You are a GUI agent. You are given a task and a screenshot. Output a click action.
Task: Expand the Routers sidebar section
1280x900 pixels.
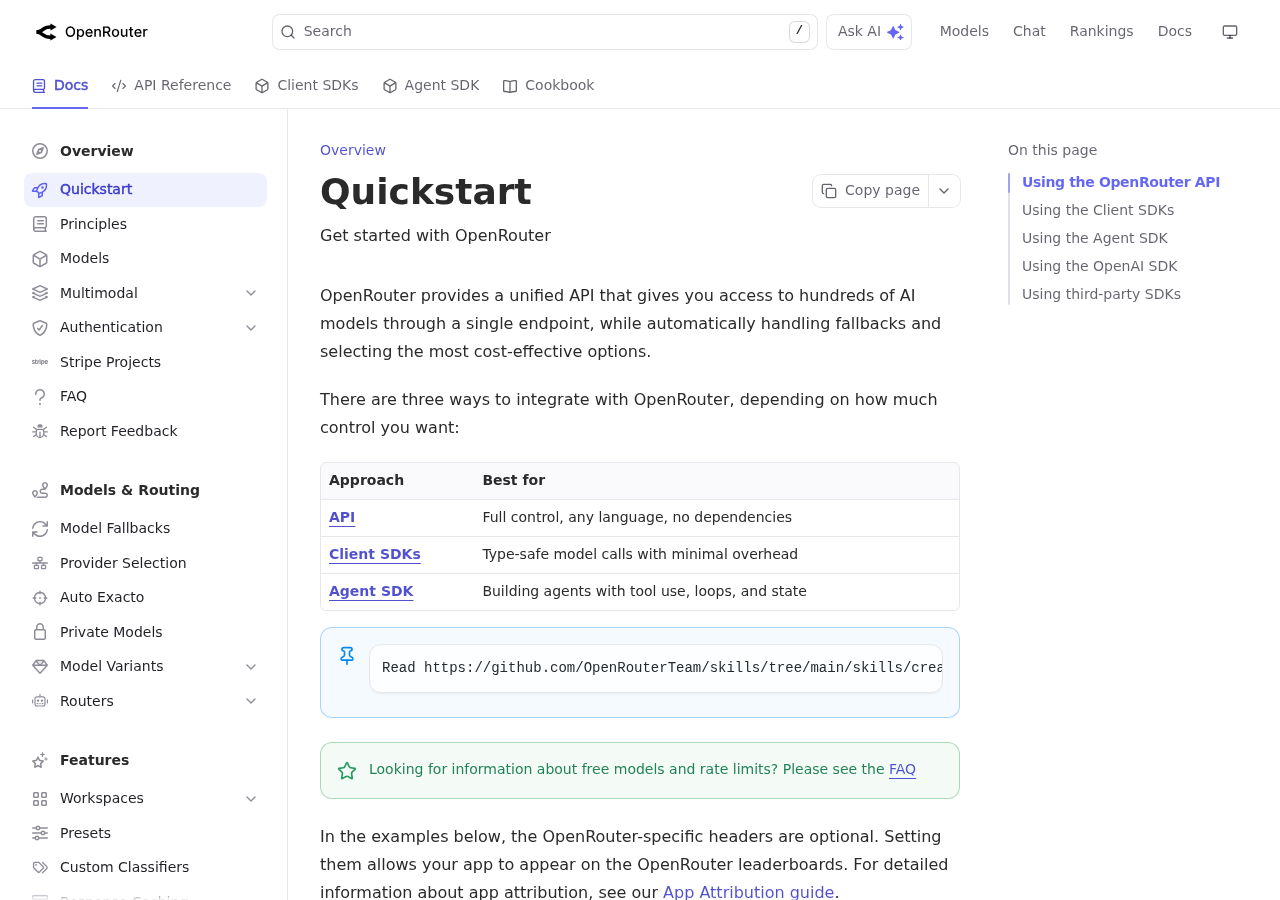(x=251, y=701)
